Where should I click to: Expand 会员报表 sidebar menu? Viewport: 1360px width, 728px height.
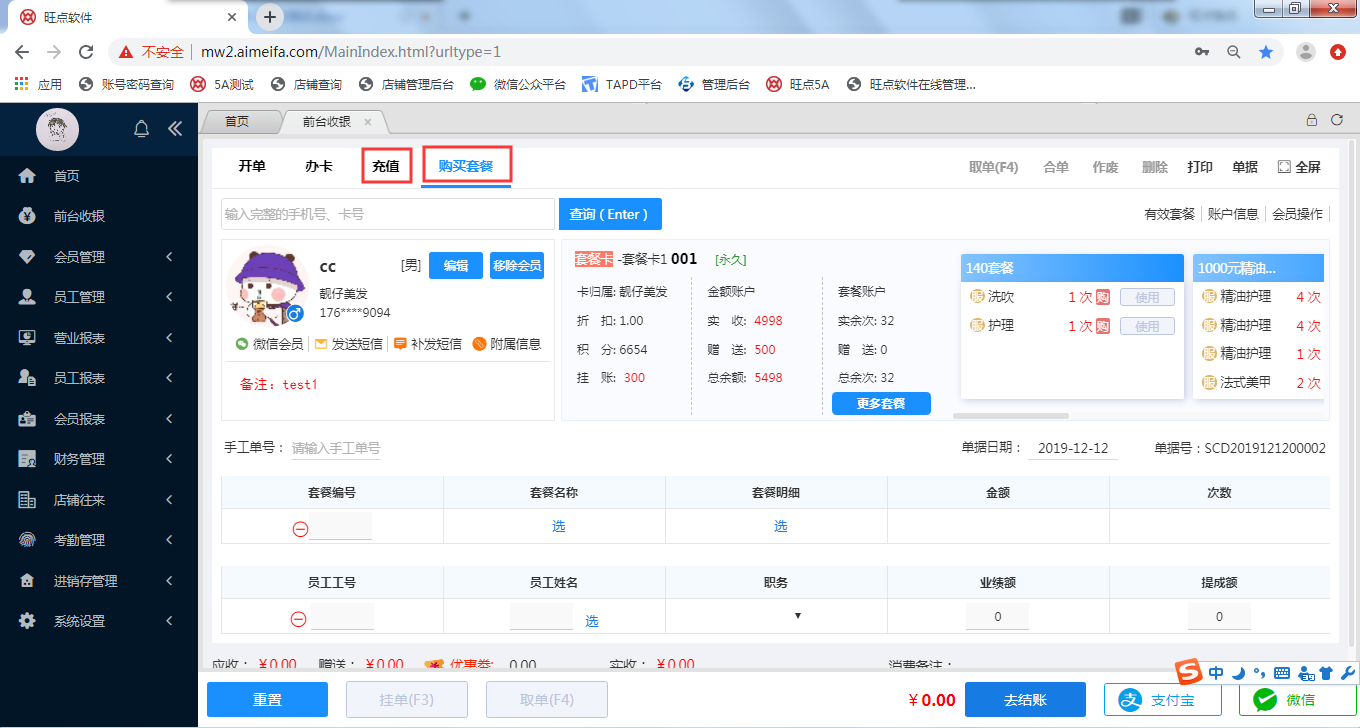pyautogui.click(x=100, y=419)
